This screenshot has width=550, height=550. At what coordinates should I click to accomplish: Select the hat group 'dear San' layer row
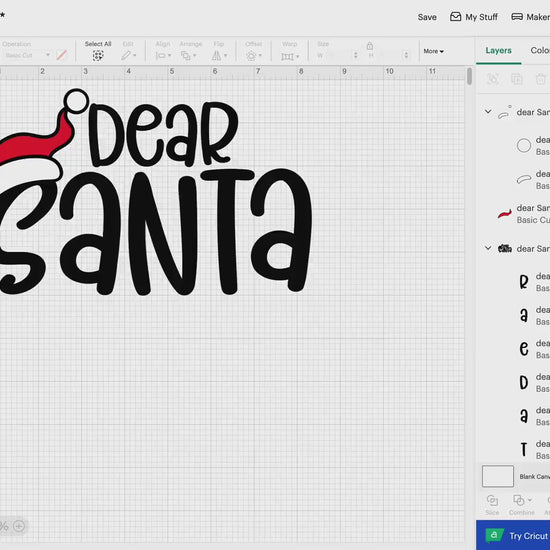tap(513, 112)
